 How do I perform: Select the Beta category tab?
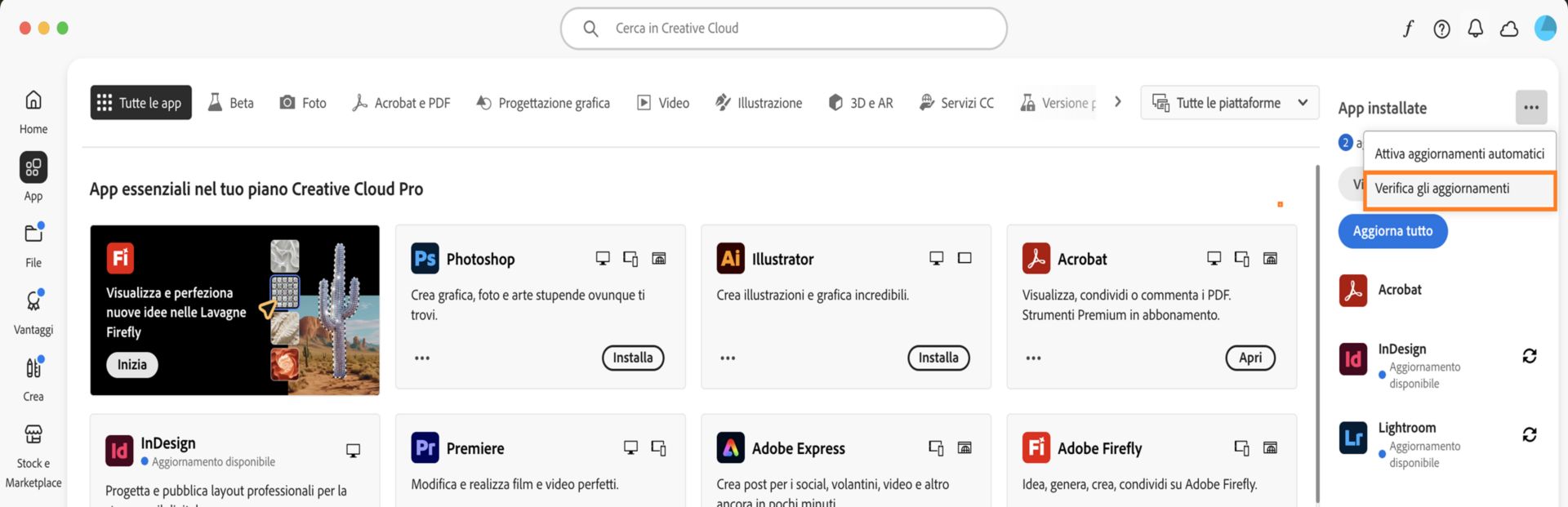[x=230, y=103]
